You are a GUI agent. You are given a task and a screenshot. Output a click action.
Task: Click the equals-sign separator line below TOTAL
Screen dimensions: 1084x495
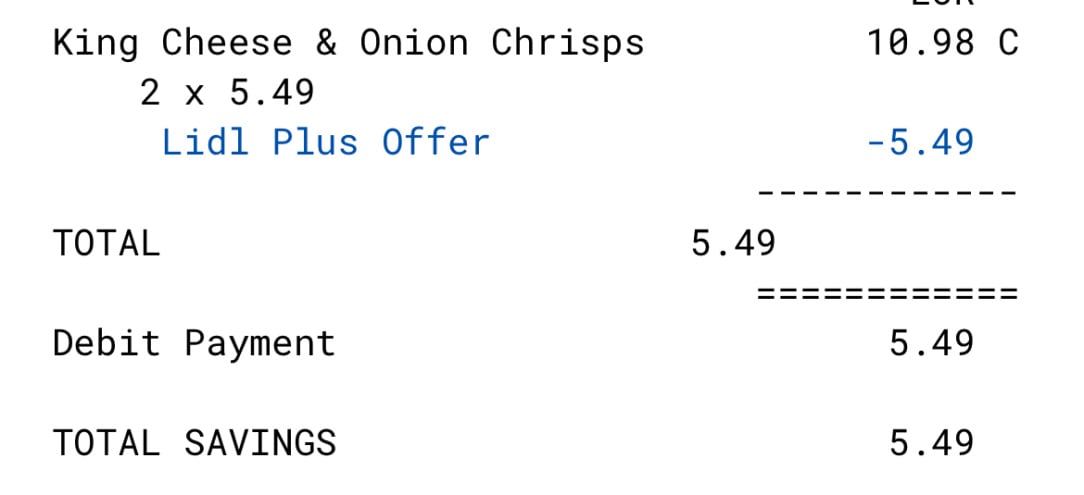click(887, 293)
